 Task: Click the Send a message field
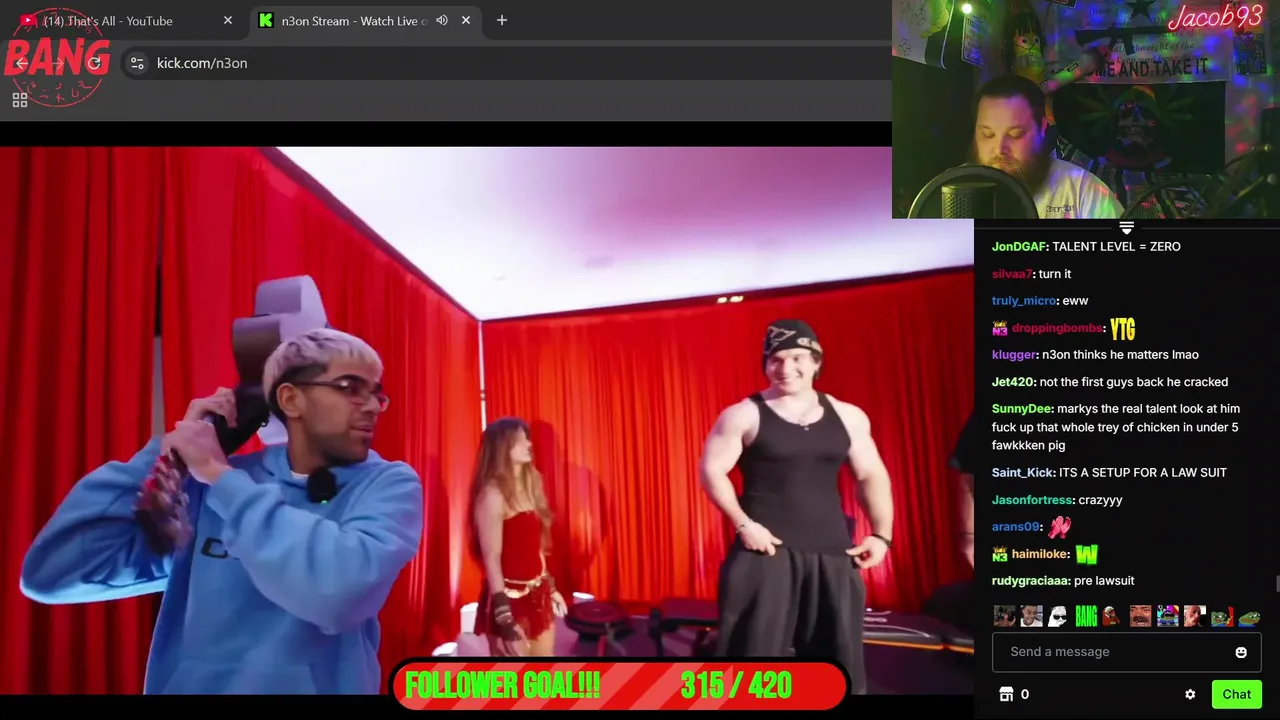[x=1126, y=652]
